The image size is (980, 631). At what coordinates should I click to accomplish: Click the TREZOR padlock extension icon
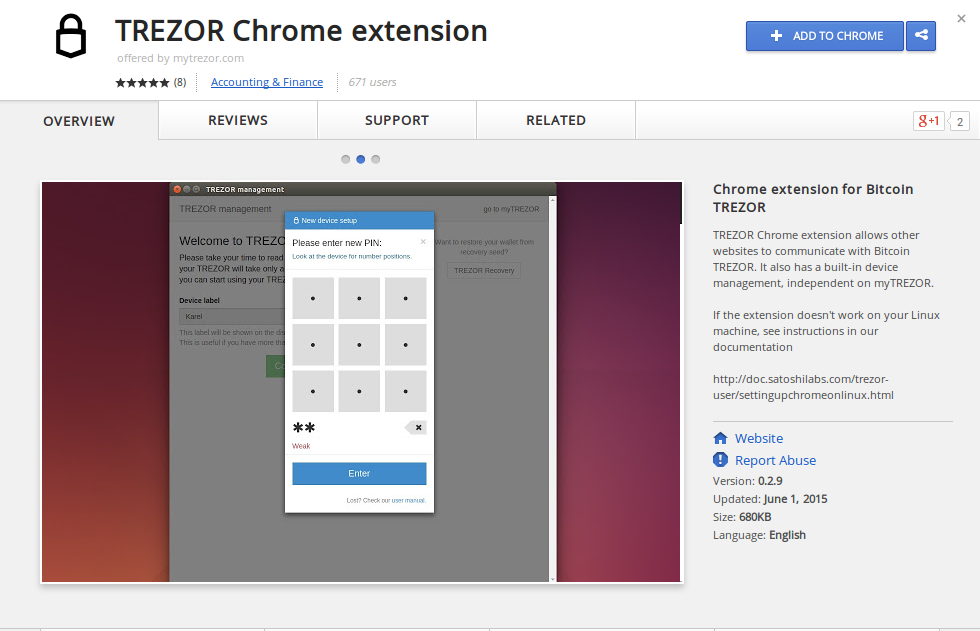coord(71,36)
